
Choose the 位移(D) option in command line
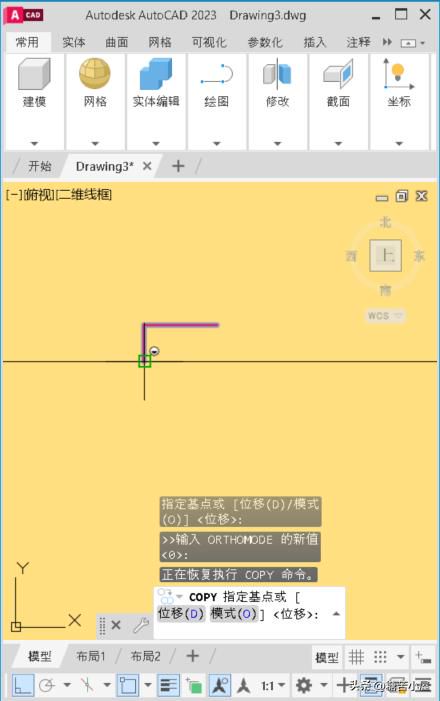point(181,613)
